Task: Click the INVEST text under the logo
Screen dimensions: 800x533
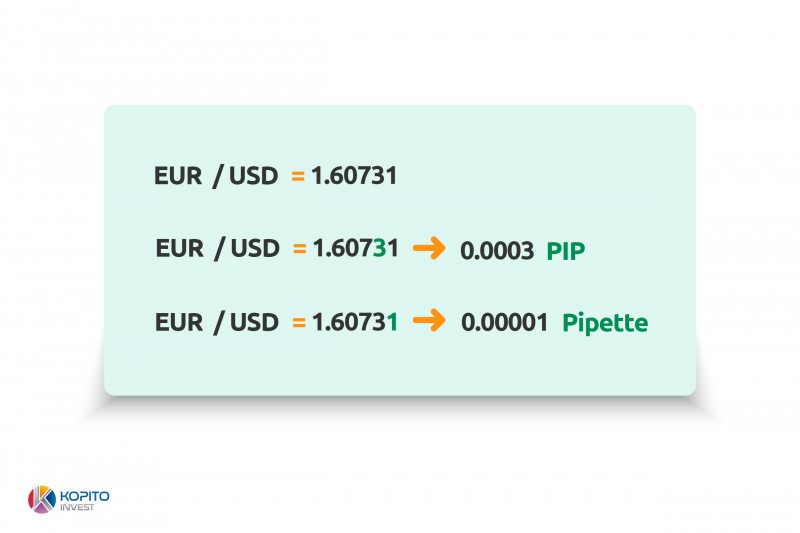Action: click(x=77, y=507)
